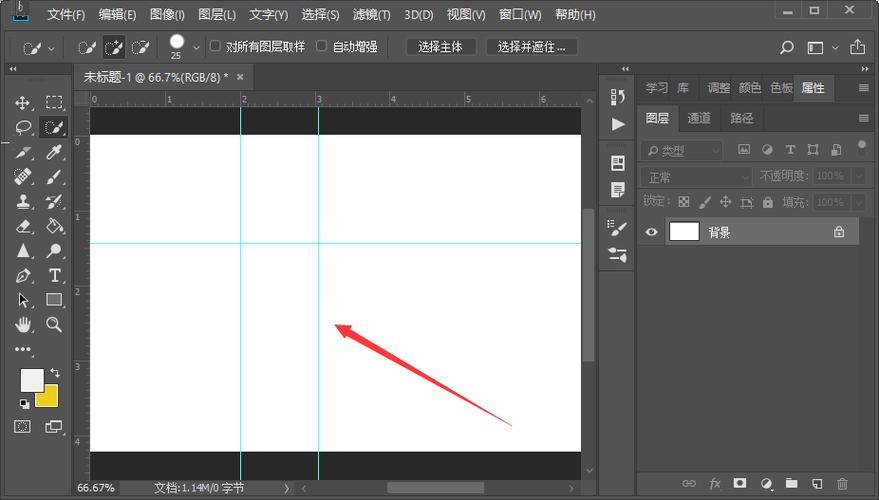
Task: Select the Move tool
Action: click(x=22, y=103)
